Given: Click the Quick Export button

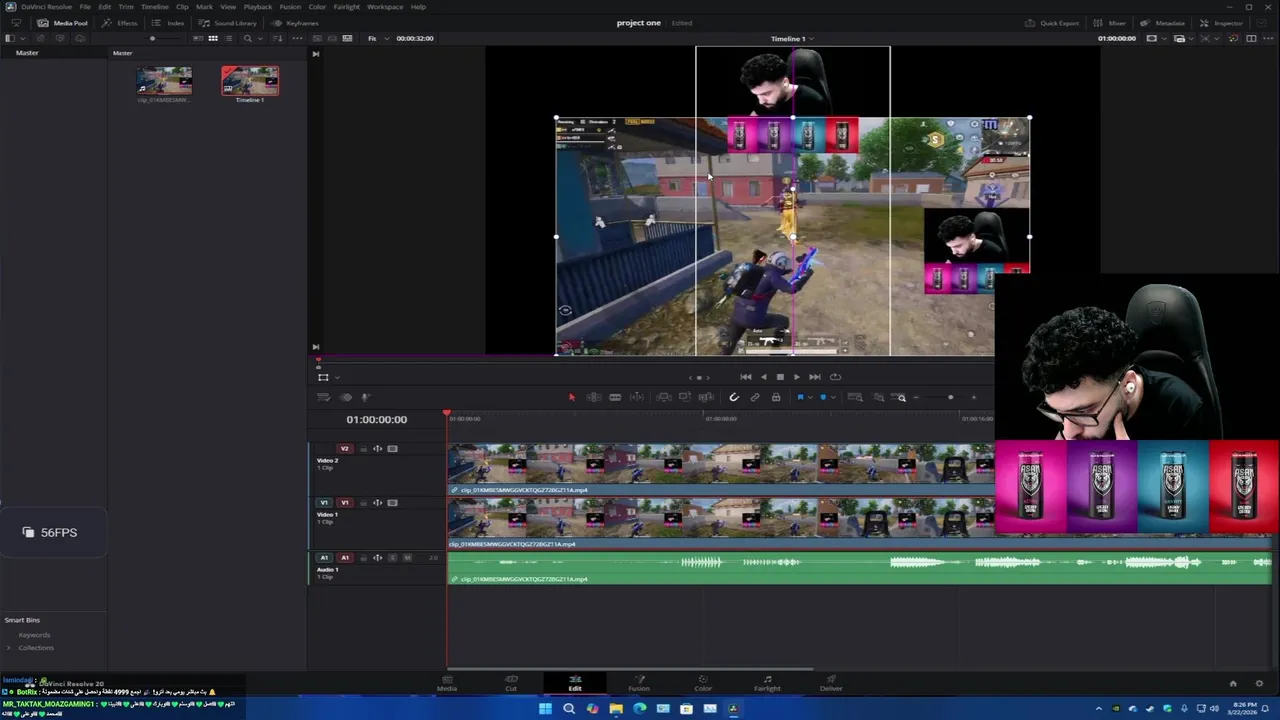Looking at the screenshot, I should pyautogui.click(x=1052, y=23).
